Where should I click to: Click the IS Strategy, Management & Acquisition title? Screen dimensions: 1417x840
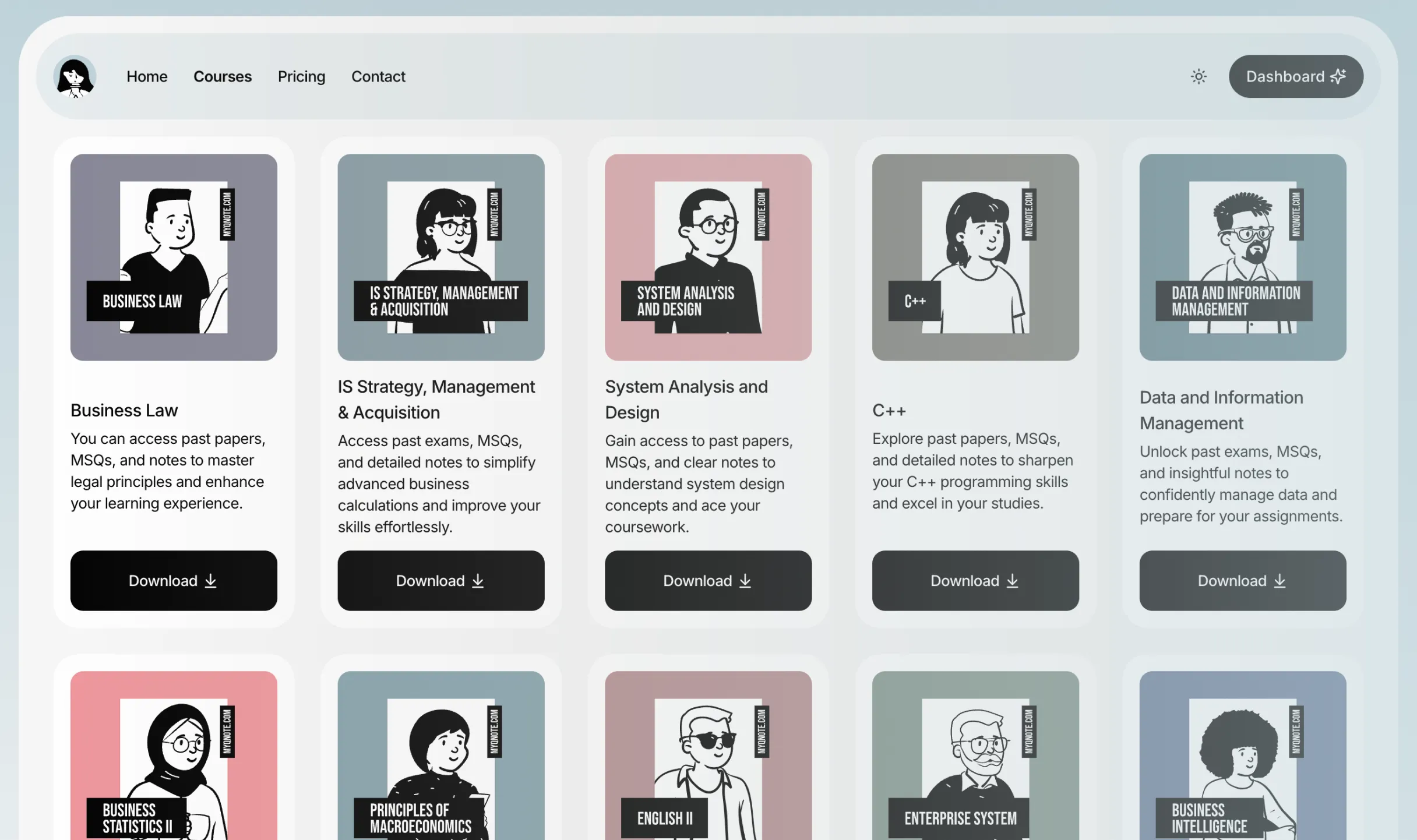coord(436,400)
